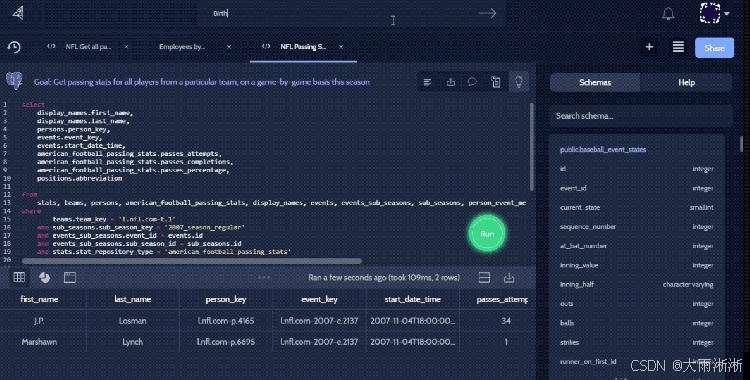Screen dimensions: 750x380
Task: Open the query history clock icon
Action: coord(14,47)
